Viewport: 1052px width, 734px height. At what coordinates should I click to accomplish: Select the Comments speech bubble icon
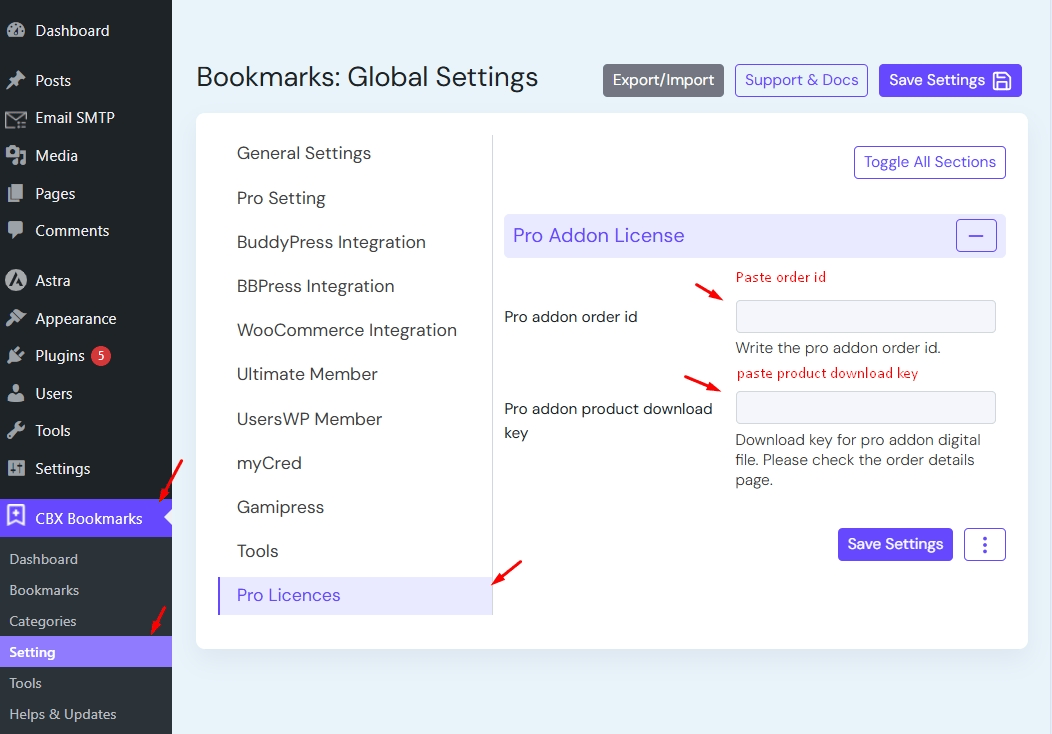click(17, 231)
